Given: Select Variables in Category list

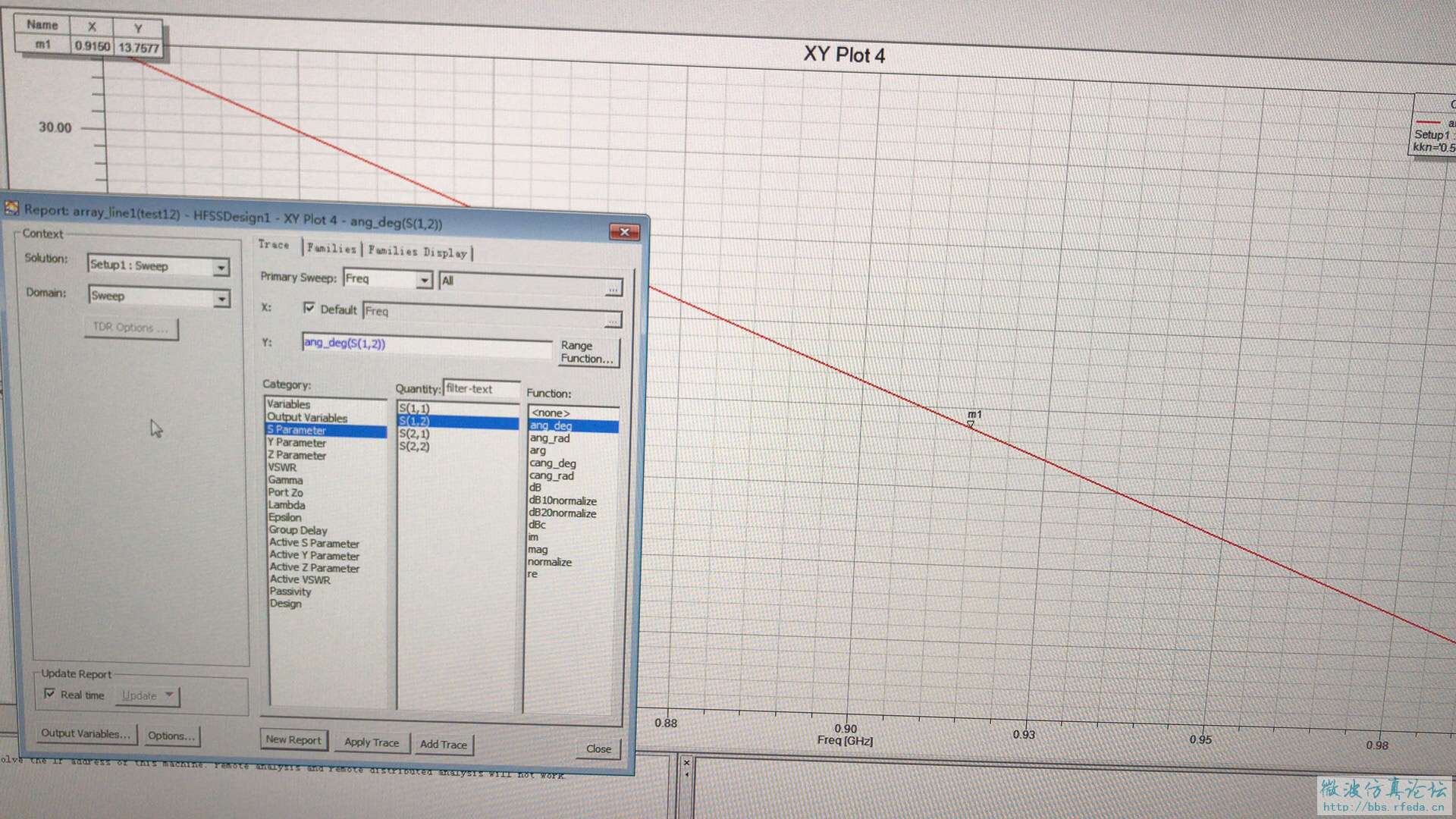Looking at the screenshot, I should click(x=289, y=404).
